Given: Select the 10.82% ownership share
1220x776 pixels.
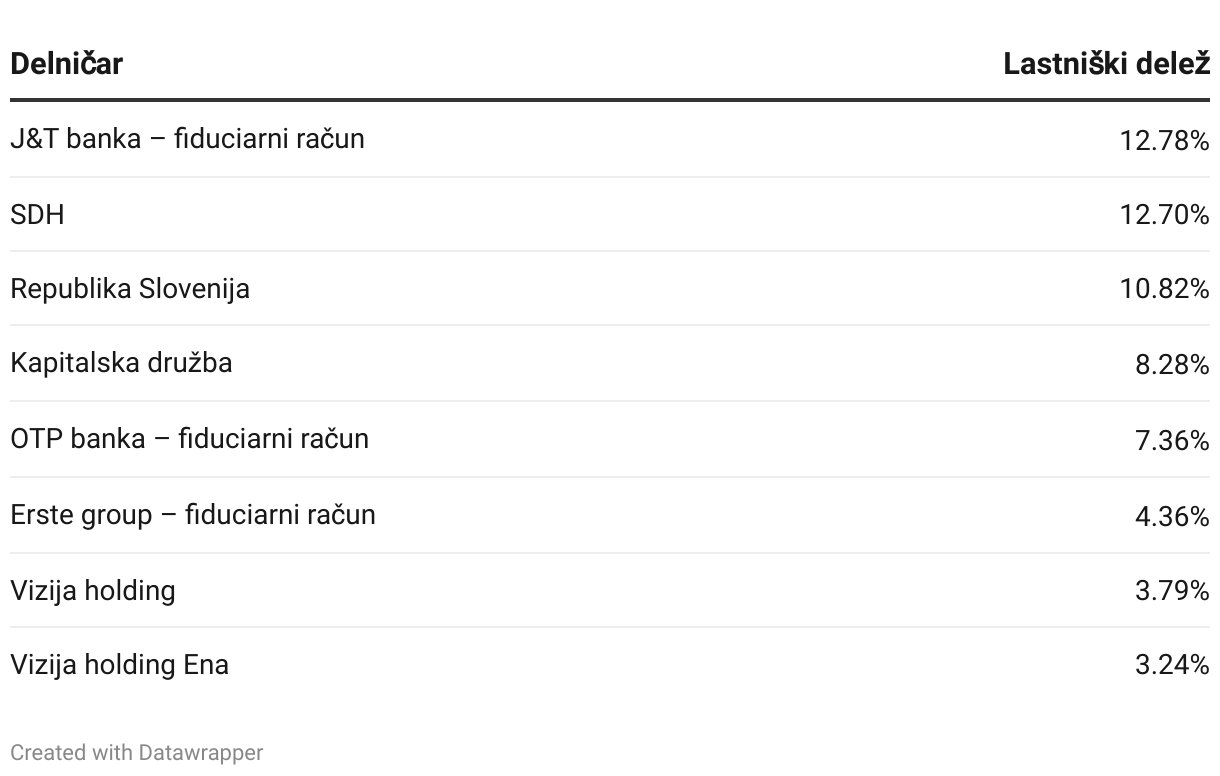Looking at the screenshot, I should point(1165,288).
